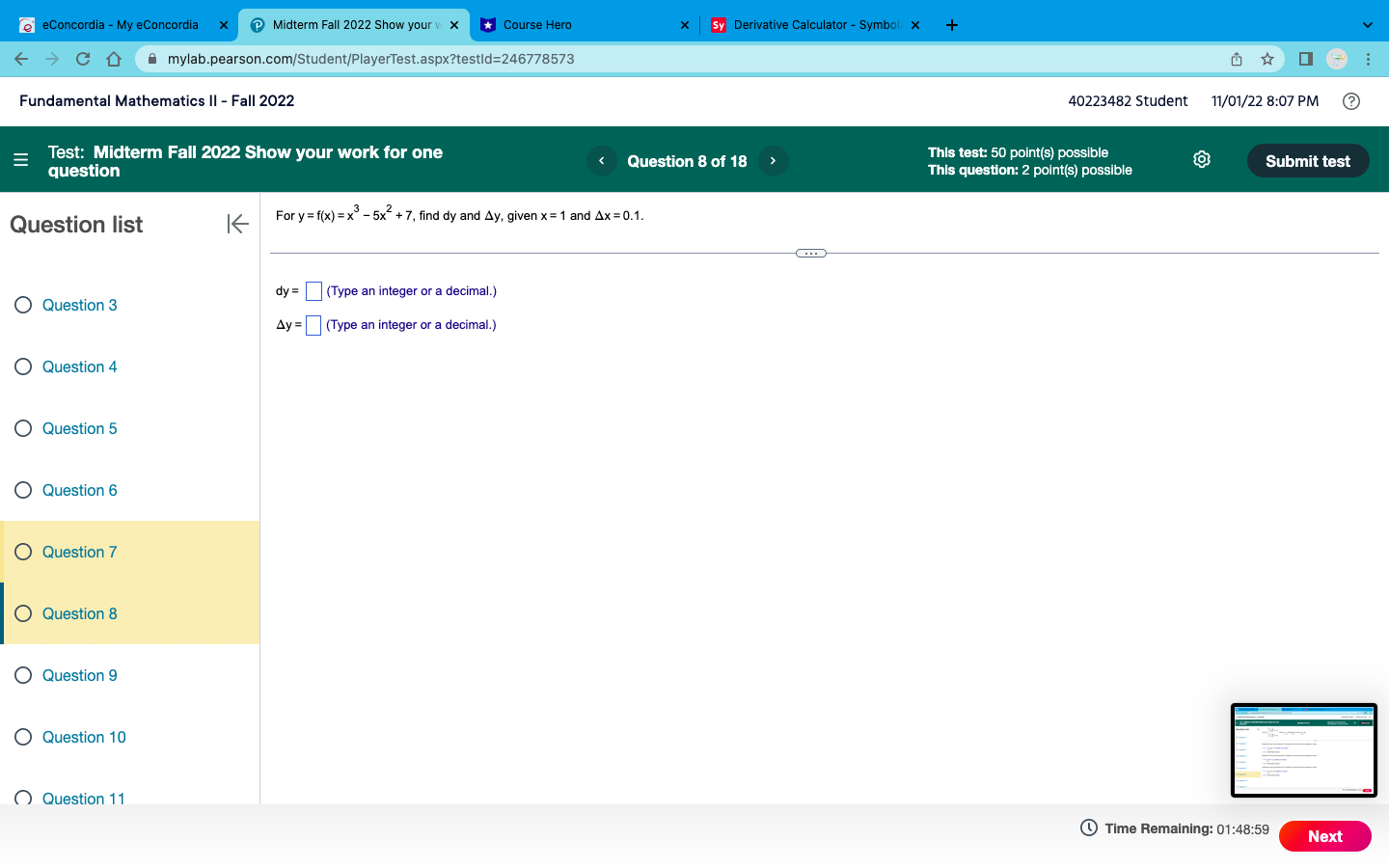Close the Course Hero tab
Image resolution: width=1389 pixels, height=868 pixels.
tap(685, 25)
